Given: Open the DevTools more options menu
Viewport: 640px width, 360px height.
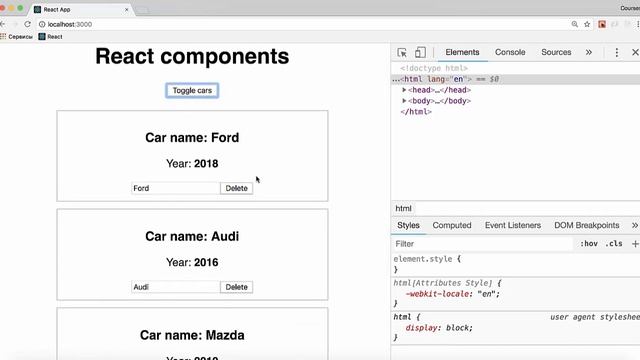Looking at the screenshot, I should pos(617,52).
